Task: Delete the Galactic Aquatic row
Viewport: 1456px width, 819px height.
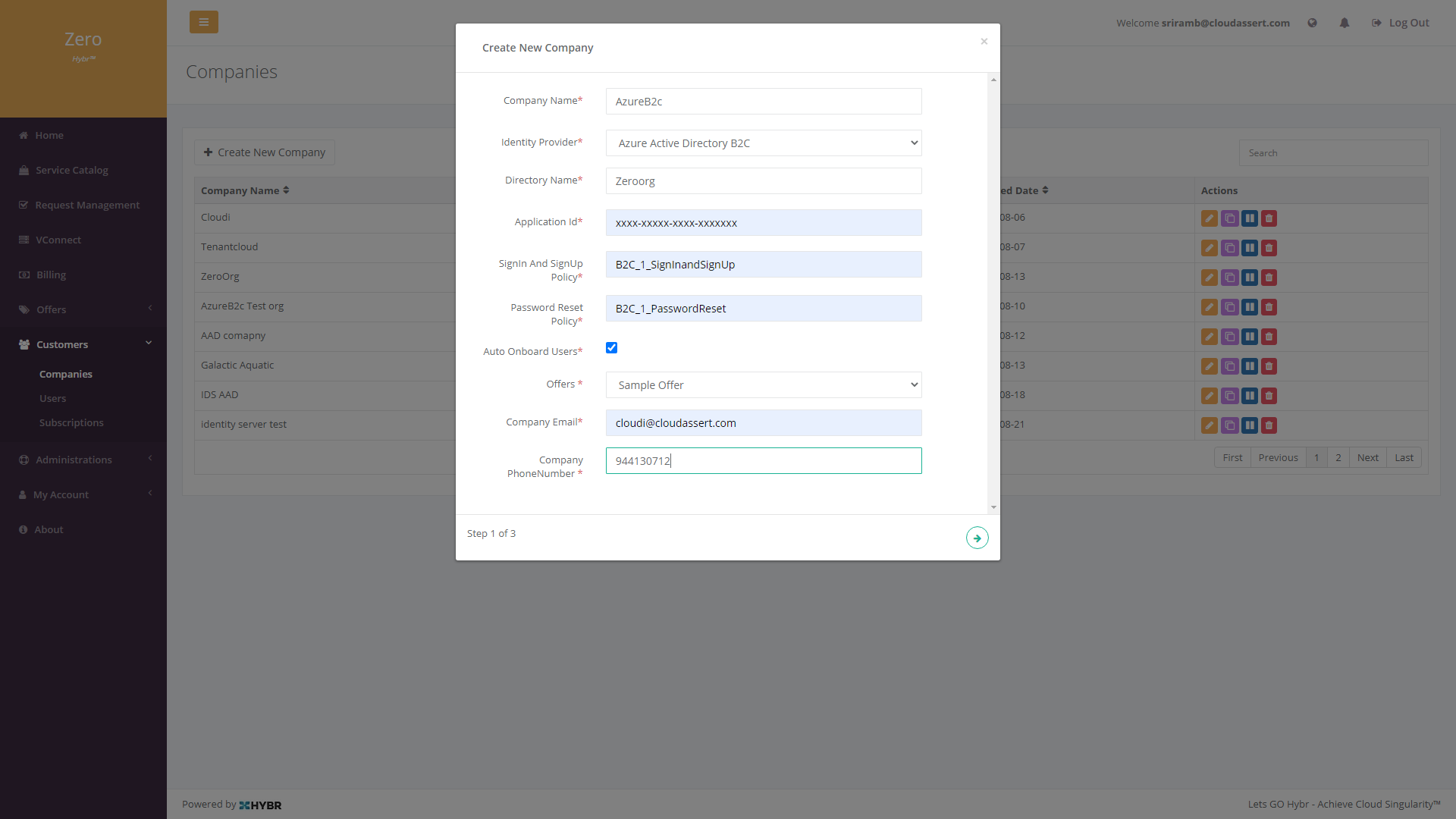Action: pos(1269,366)
